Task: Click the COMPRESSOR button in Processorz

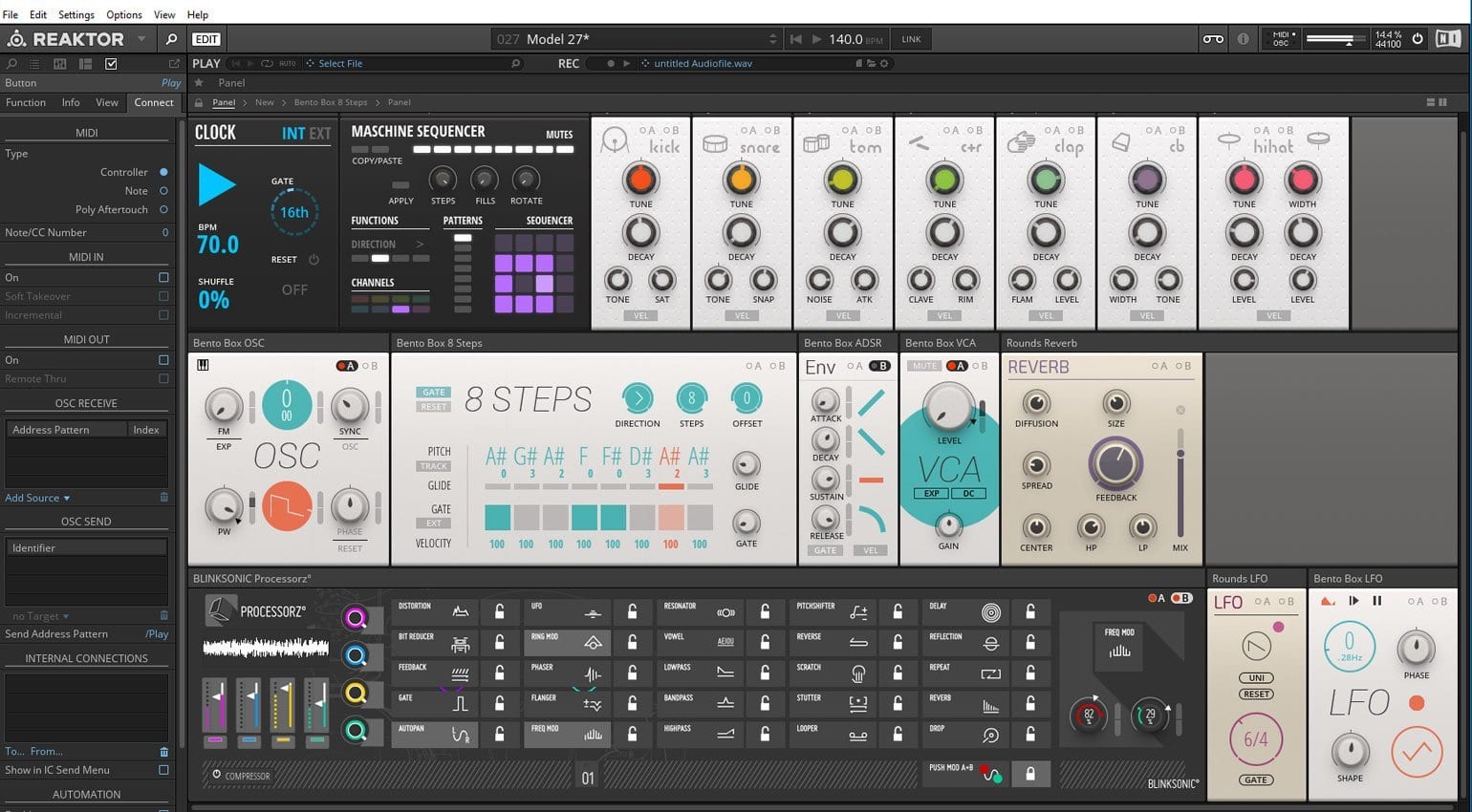Action: [241, 776]
